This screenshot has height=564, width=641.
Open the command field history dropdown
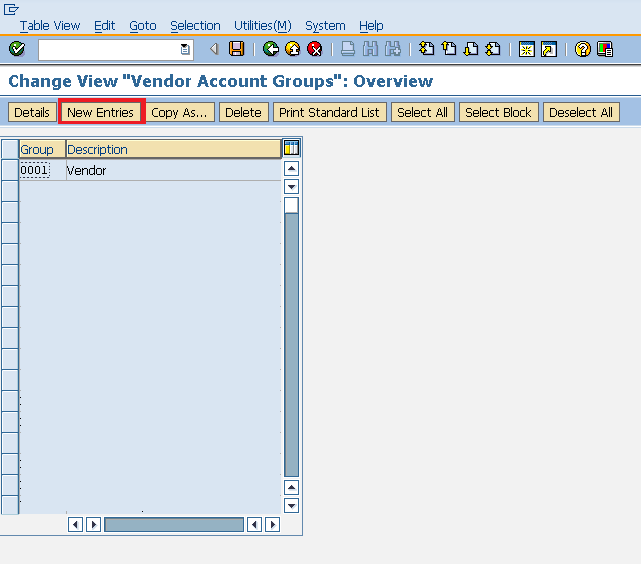tap(185, 49)
